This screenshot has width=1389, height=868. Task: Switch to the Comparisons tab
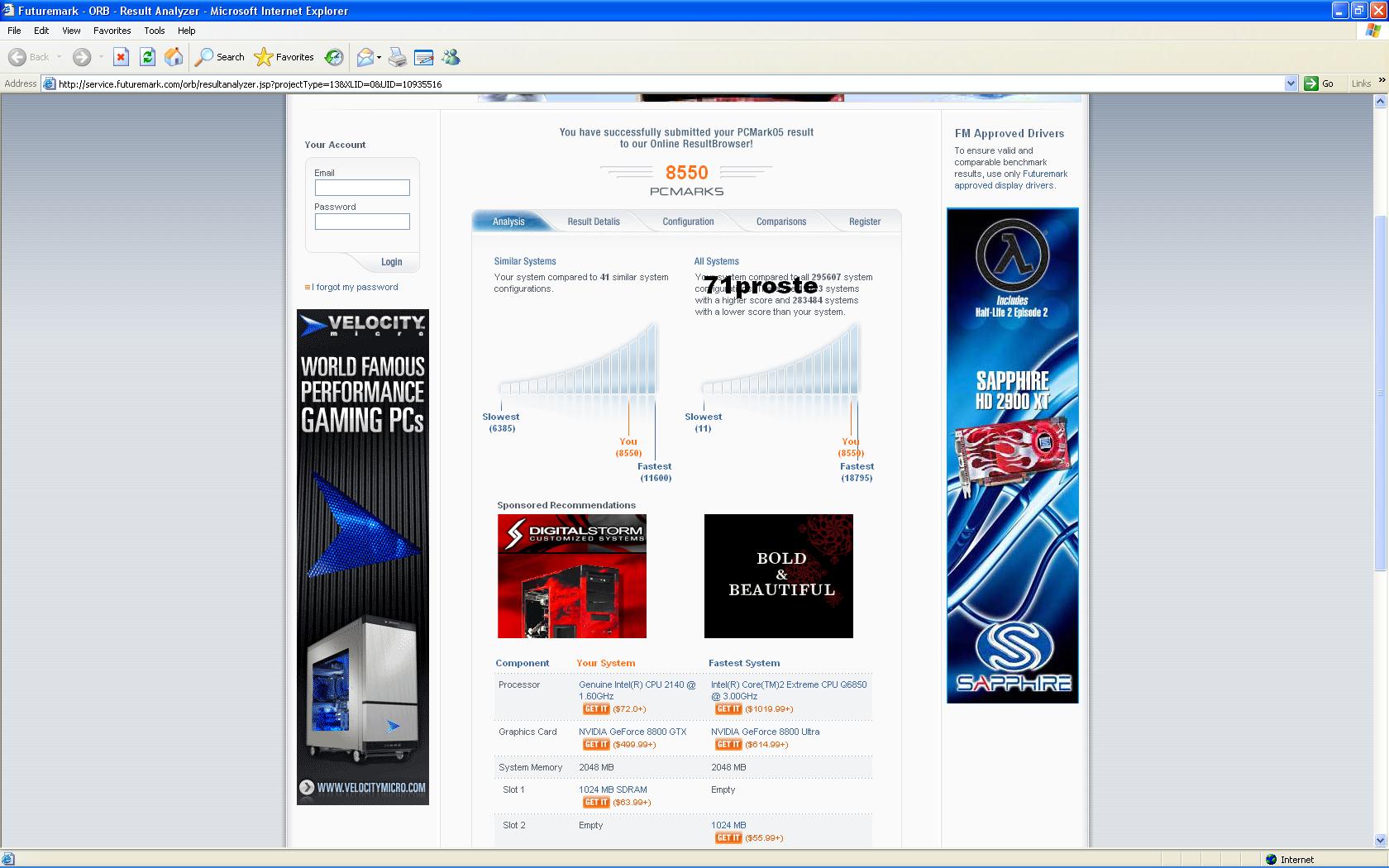click(x=781, y=222)
